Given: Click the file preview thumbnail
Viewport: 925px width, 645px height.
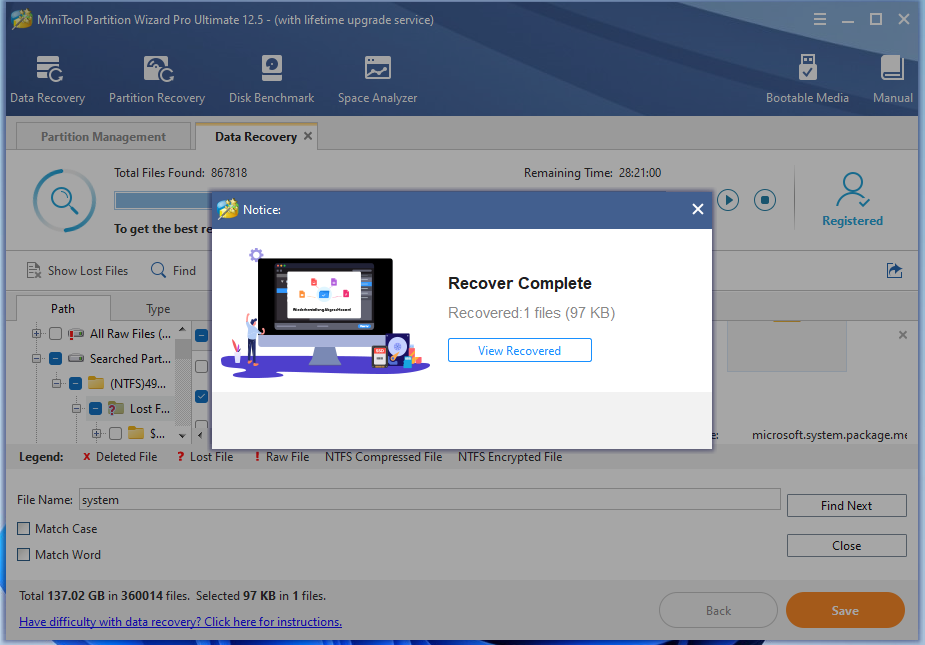Looking at the screenshot, I should [787, 346].
